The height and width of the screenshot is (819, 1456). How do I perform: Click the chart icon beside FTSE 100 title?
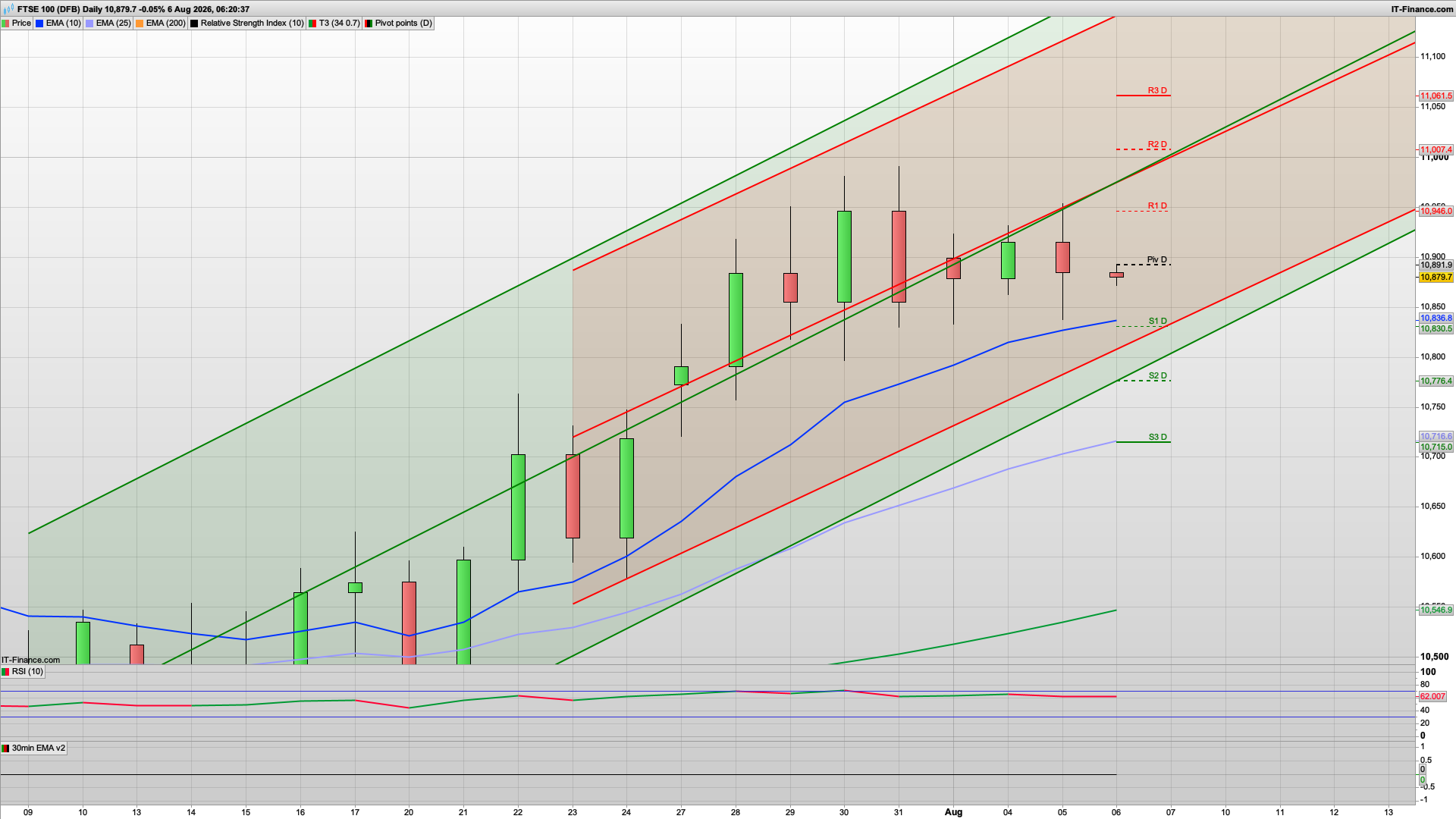point(8,9)
